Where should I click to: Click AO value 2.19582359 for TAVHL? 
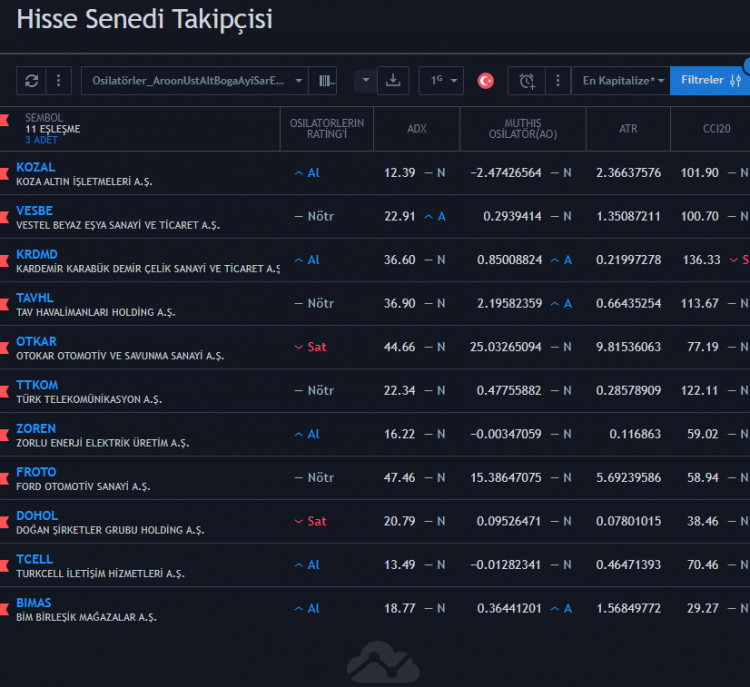point(509,303)
